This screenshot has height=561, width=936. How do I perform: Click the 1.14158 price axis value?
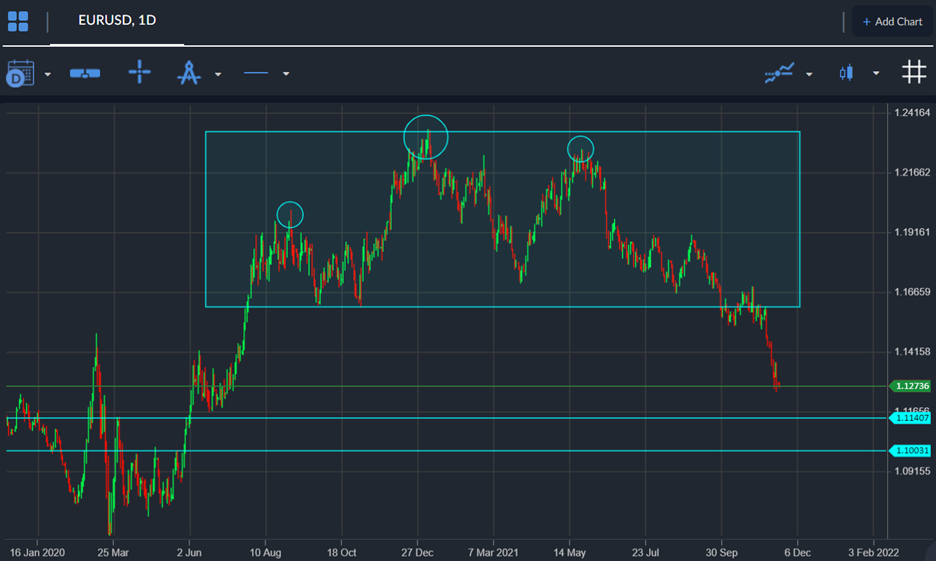point(912,352)
